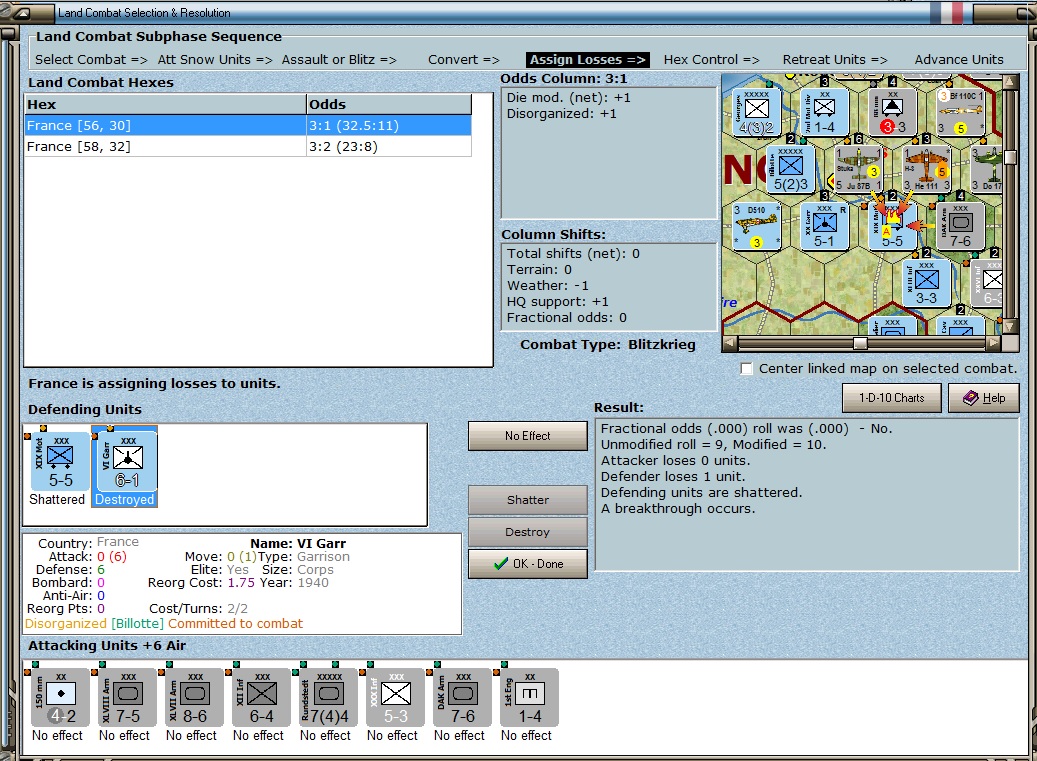Viewport: 1037px width, 761px height.
Task: Select the 150 mm 4-2 artillery attacker
Action: click(60, 697)
